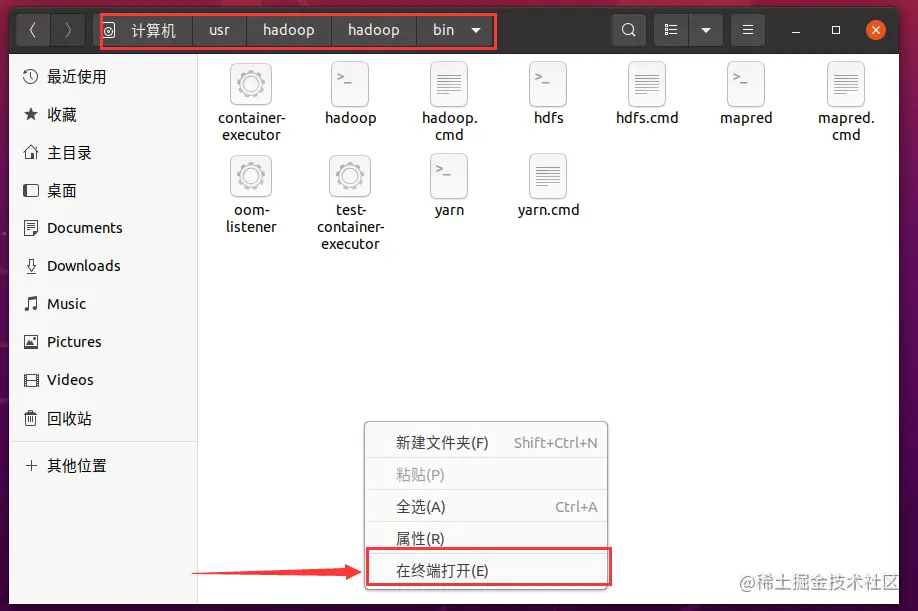Select the hdfs script file icon
The height and width of the screenshot is (611, 918).
pos(548,84)
